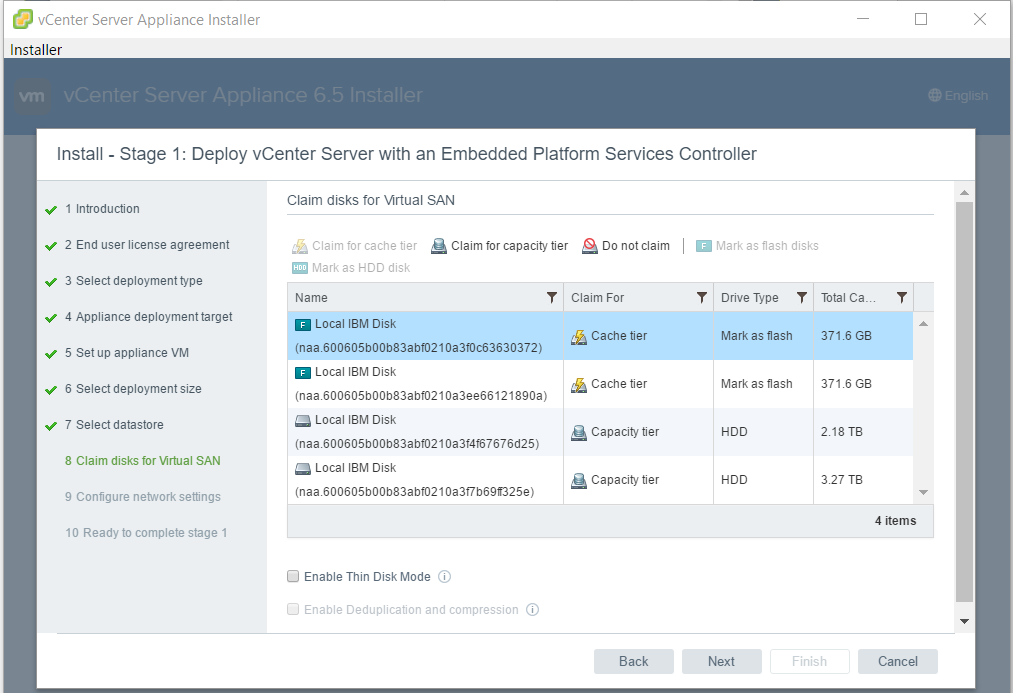This screenshot has width=1013, height=693.
Task: Click flash disk icon for naa...e66121890a disk
Action: tap(302, 373)
